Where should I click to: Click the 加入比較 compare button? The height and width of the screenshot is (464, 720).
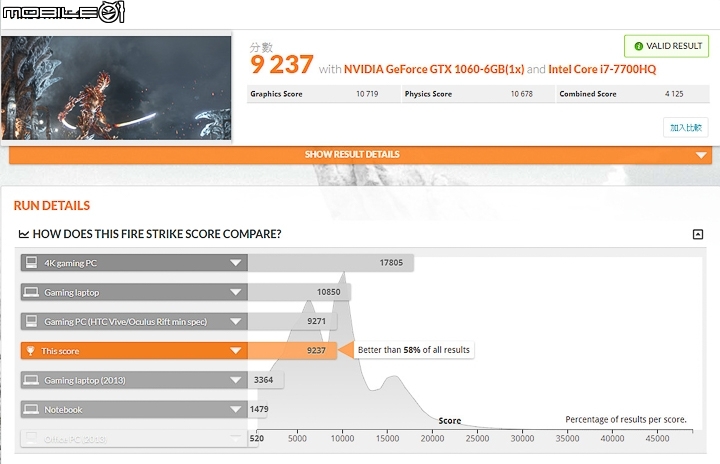coord(686,127)
